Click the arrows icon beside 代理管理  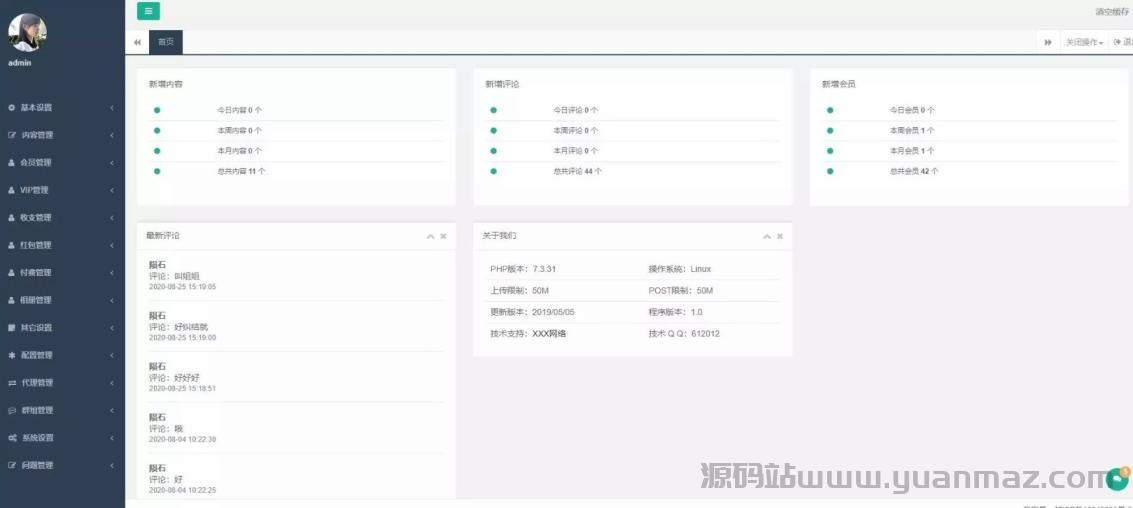tap(12, 383)
